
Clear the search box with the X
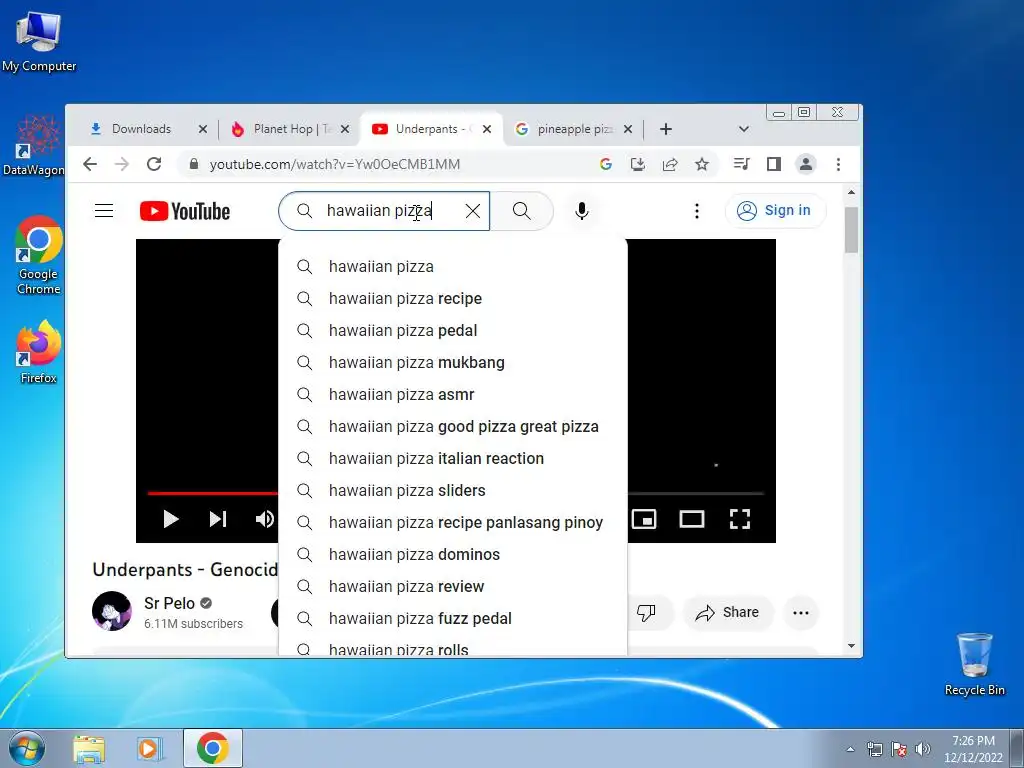click(473, 211)
